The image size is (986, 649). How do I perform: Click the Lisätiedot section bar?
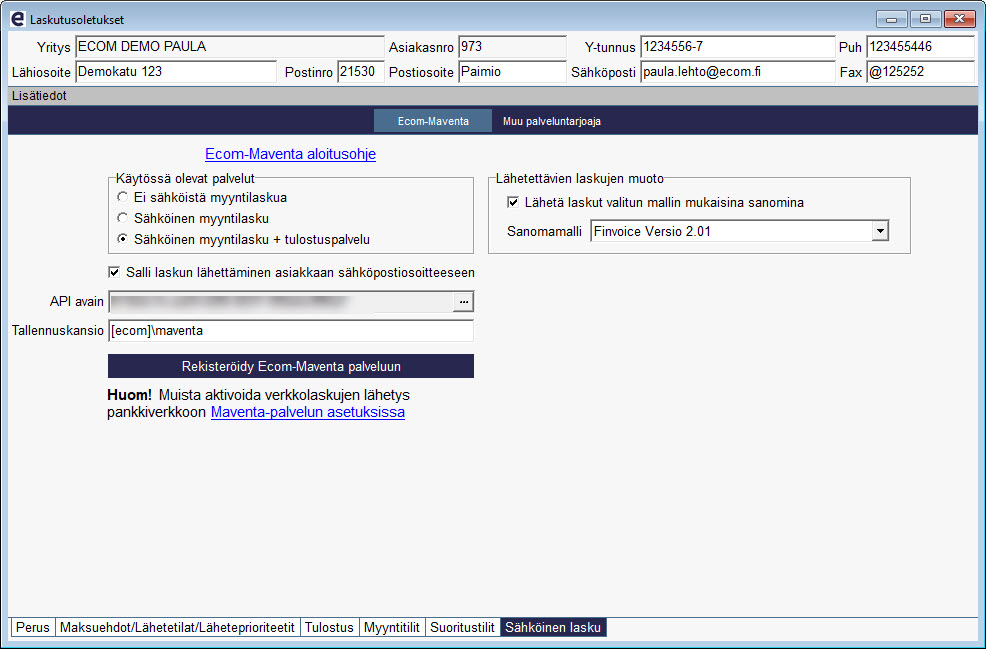pos(493,96)
